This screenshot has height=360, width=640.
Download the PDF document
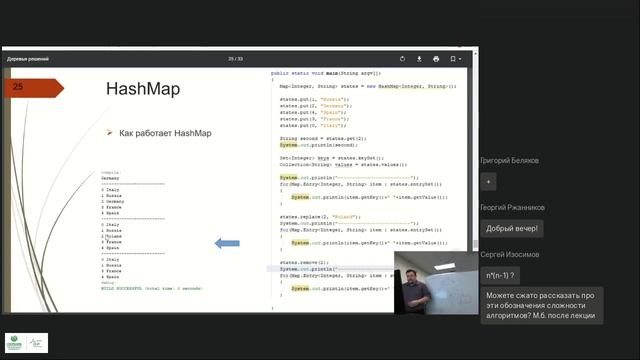(419, 59)
